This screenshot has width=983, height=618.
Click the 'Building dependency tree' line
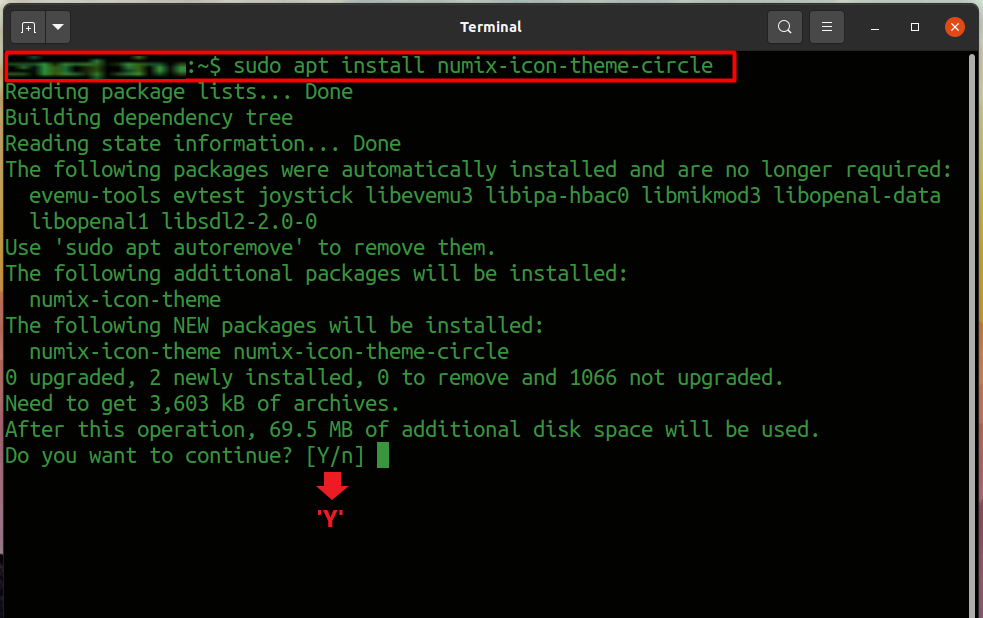pyautogui.click(x=149, y=118)
